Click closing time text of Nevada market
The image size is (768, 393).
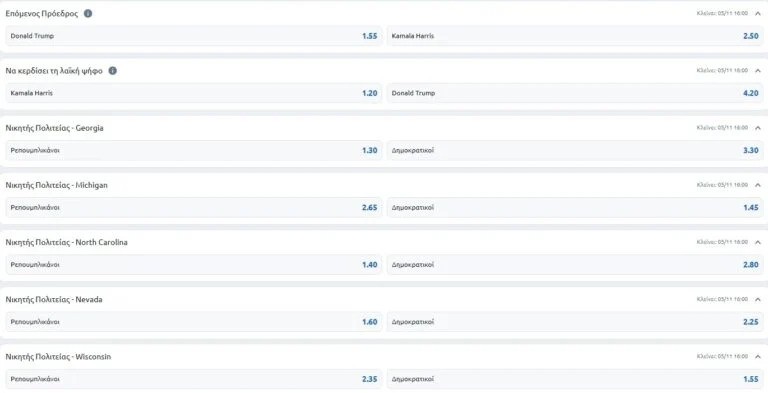click(x=722, y=299)
